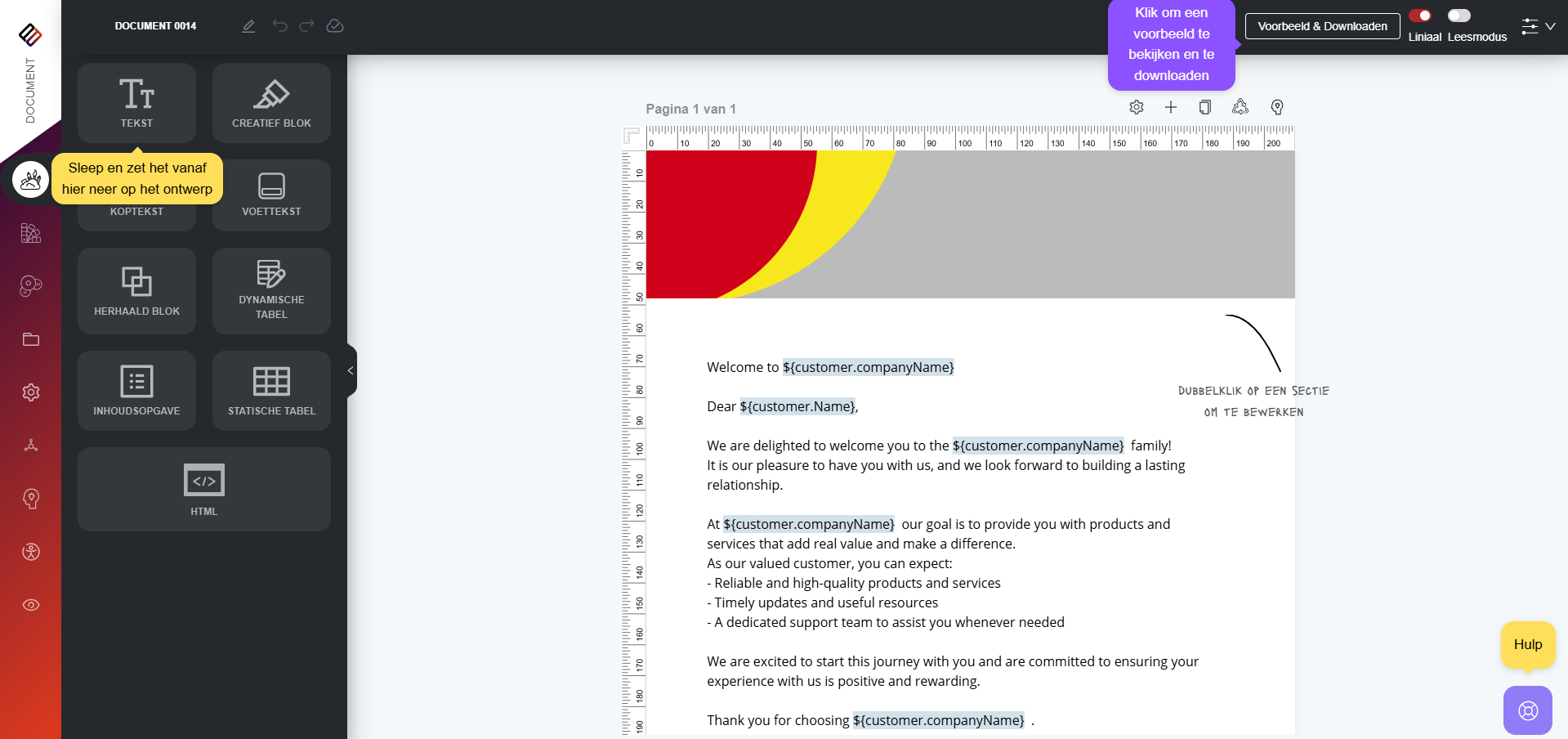Duplicate page using the copy icon
The image size is (1568, 739).
(x=1205, y=107)
